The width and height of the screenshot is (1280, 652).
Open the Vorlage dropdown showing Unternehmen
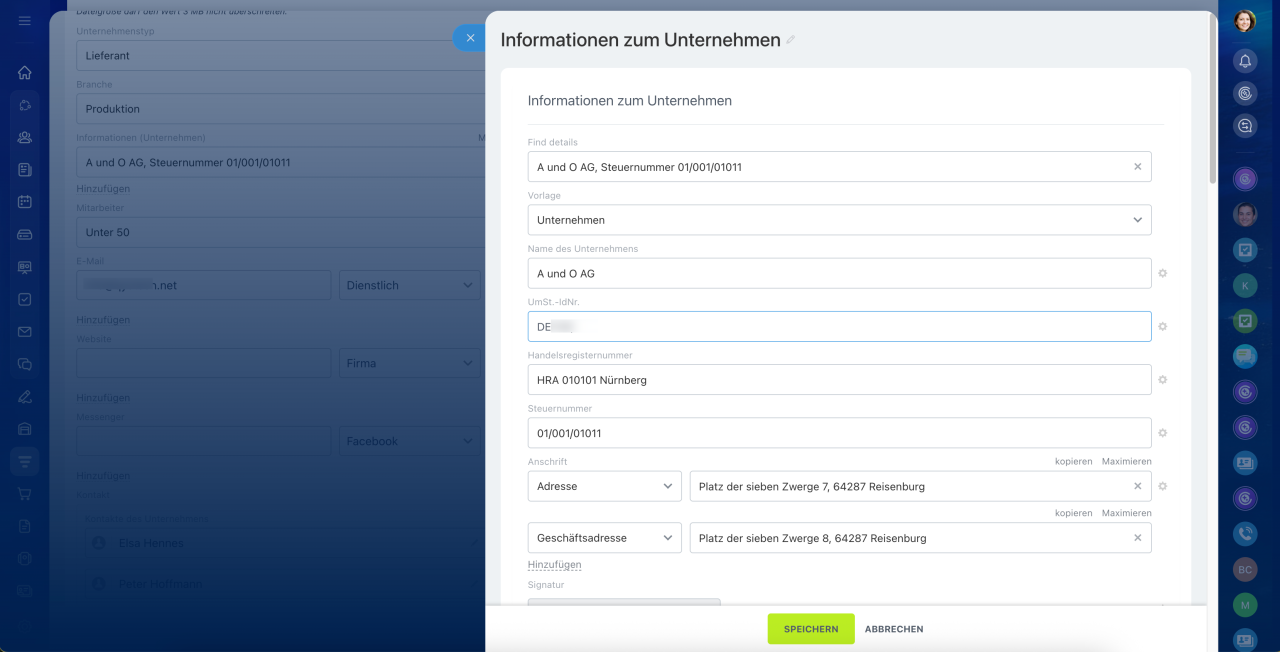click(839, 220)
